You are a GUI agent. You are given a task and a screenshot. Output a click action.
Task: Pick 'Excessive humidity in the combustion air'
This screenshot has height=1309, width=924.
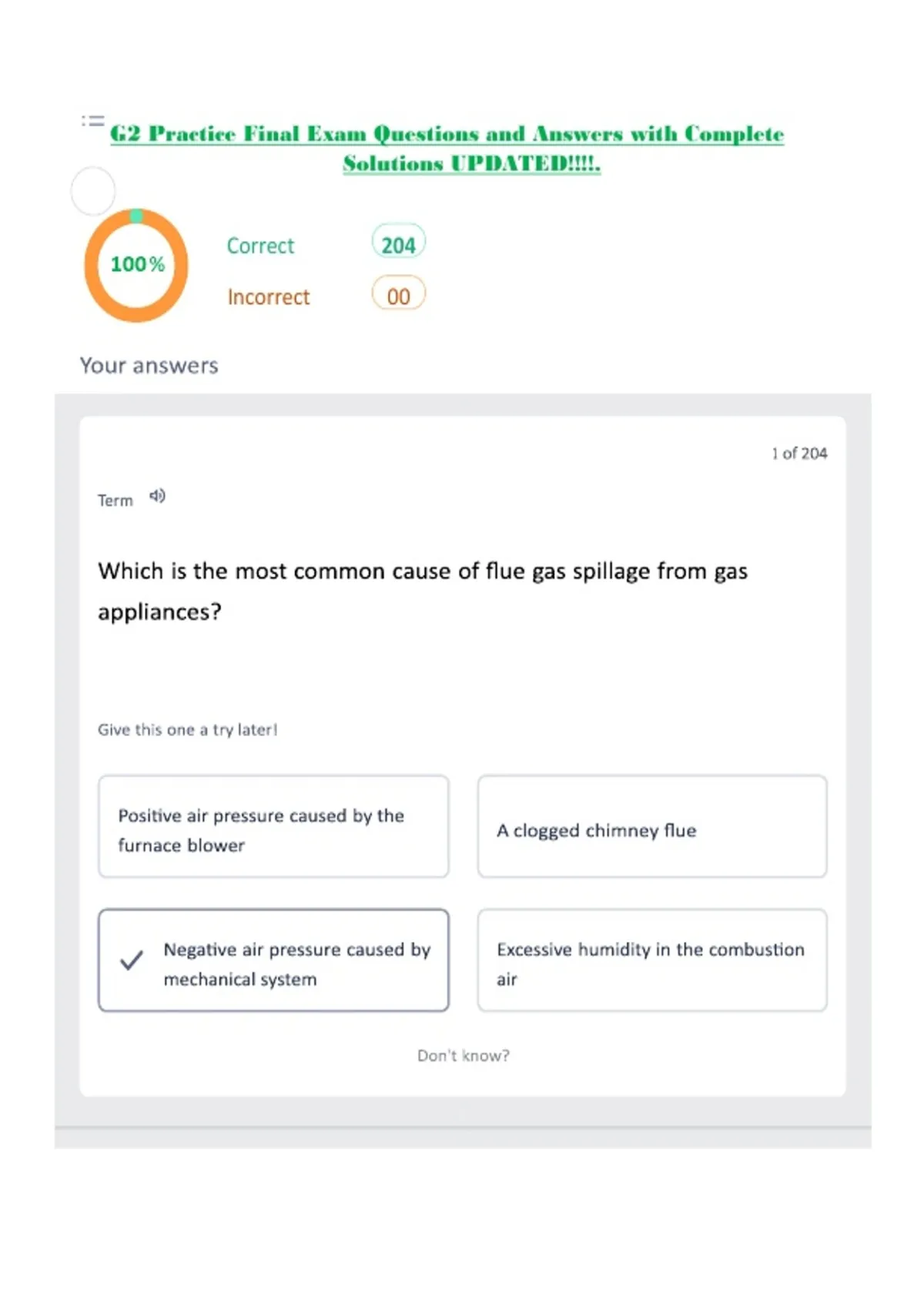click(x=652, y=960)
